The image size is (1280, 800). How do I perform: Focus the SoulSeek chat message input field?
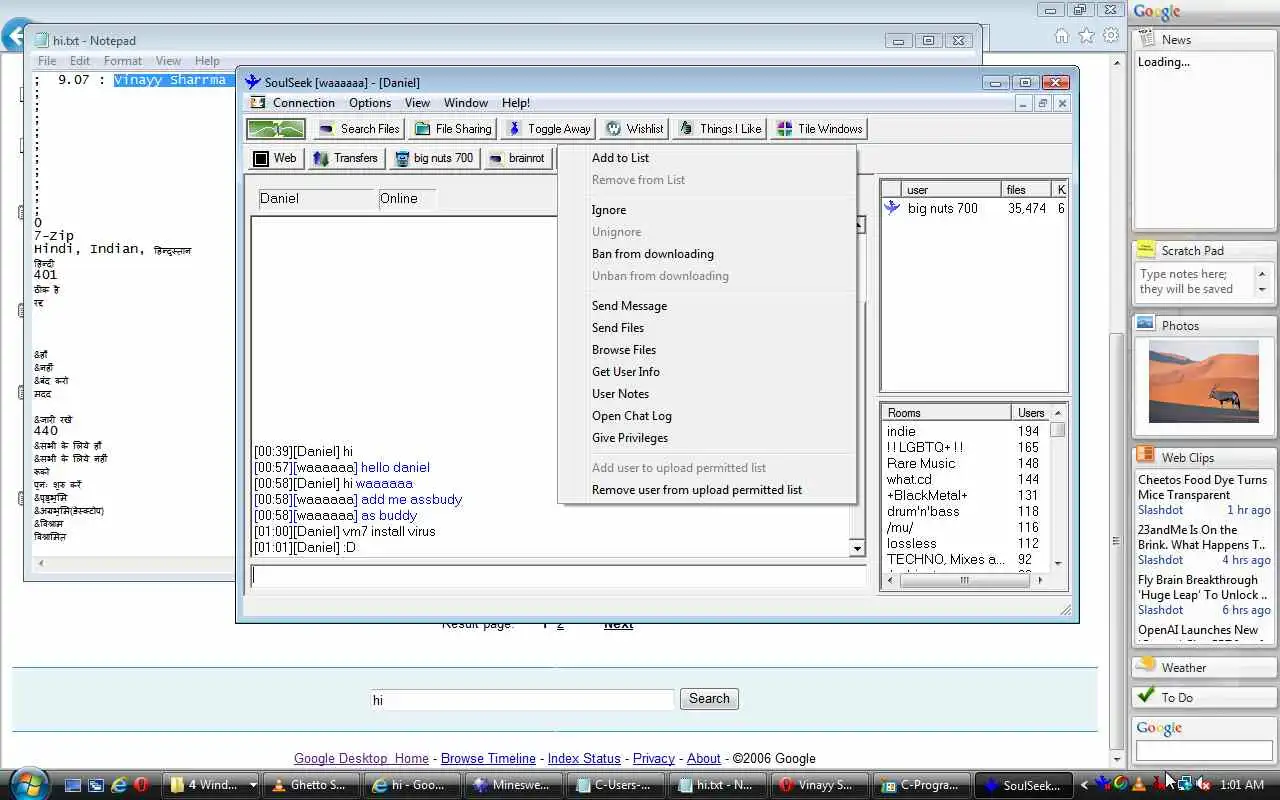(558, 575)
